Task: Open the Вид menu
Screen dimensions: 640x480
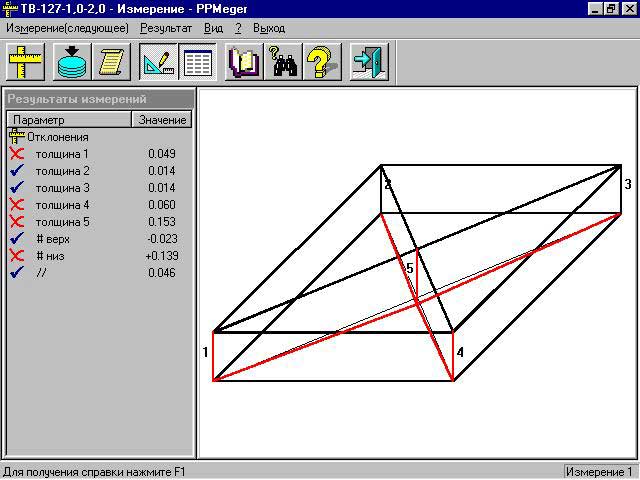Action: [213, 28]
